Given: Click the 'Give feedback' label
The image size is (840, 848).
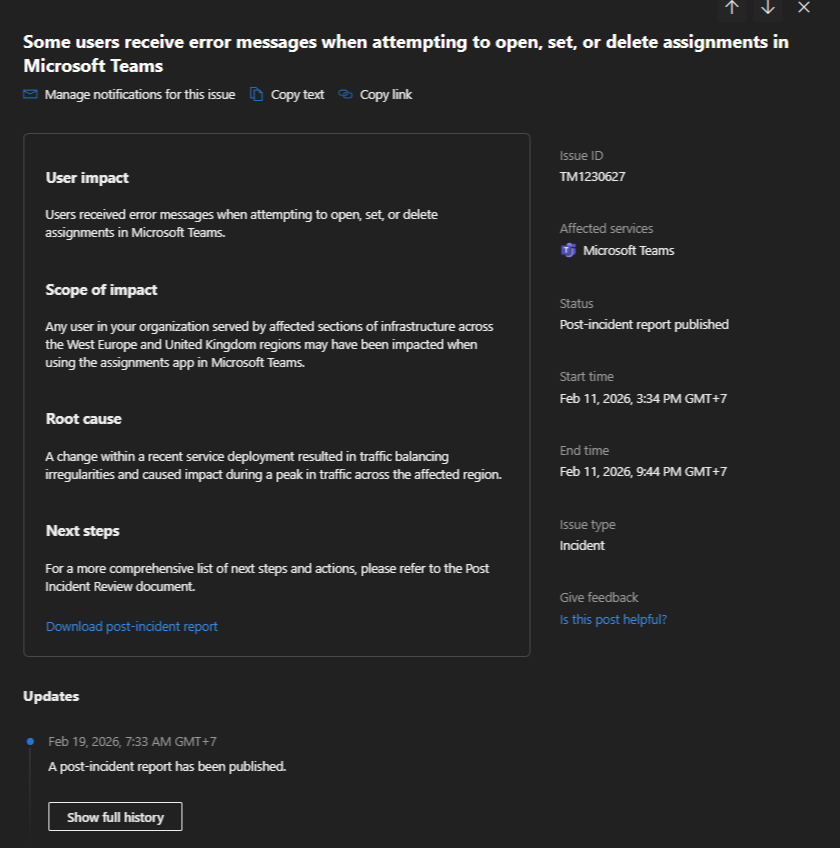Looking at the screenshot, I should [599, 598].
